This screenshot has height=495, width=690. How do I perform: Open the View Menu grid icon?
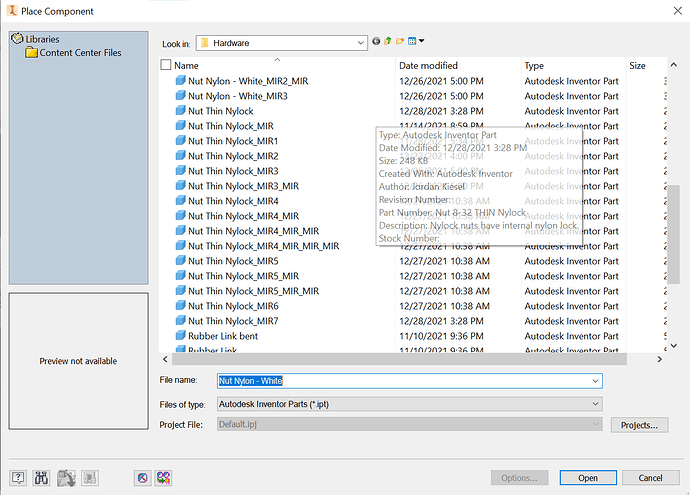point(415,41)
